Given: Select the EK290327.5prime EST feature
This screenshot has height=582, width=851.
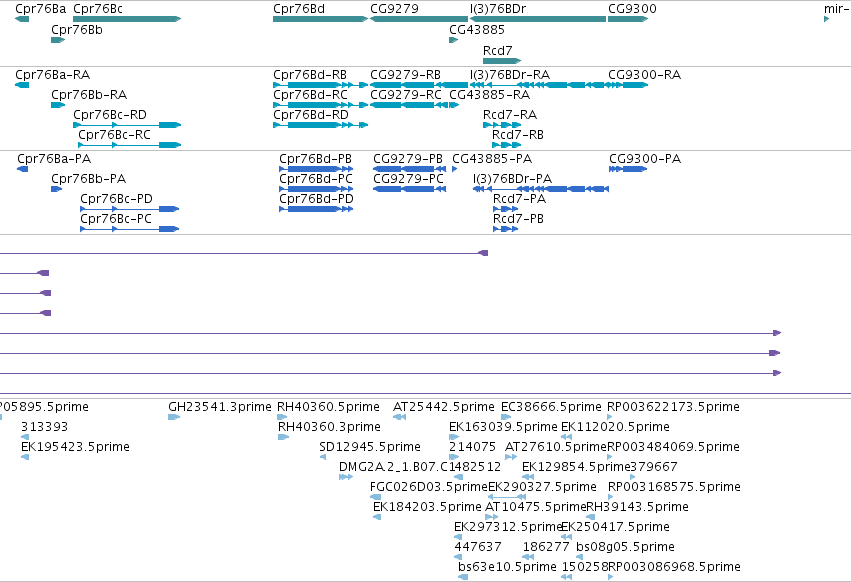Looking at the screenshot, I should coord(507,497).
